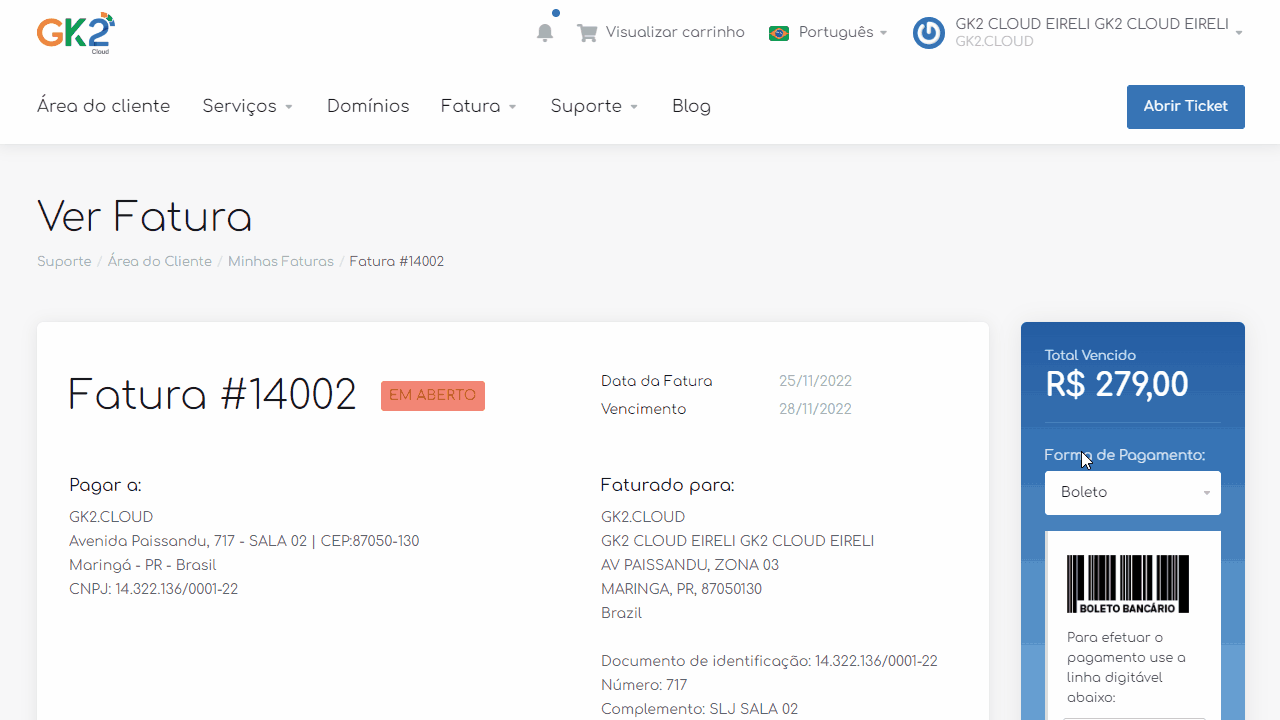Expand the Serviços menu
Image resolution: width=1280 pixels, height=720 pixels.
(x=248, y=106)
